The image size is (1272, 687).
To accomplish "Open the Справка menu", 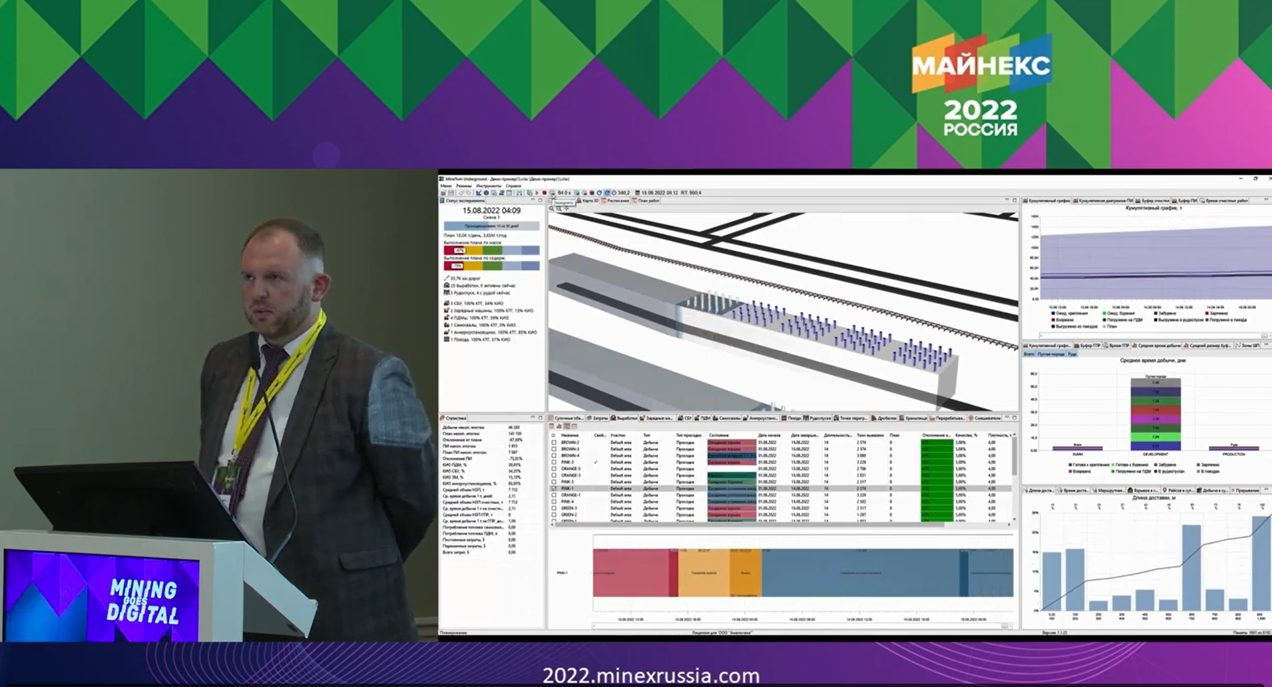I will pos(513,186).
